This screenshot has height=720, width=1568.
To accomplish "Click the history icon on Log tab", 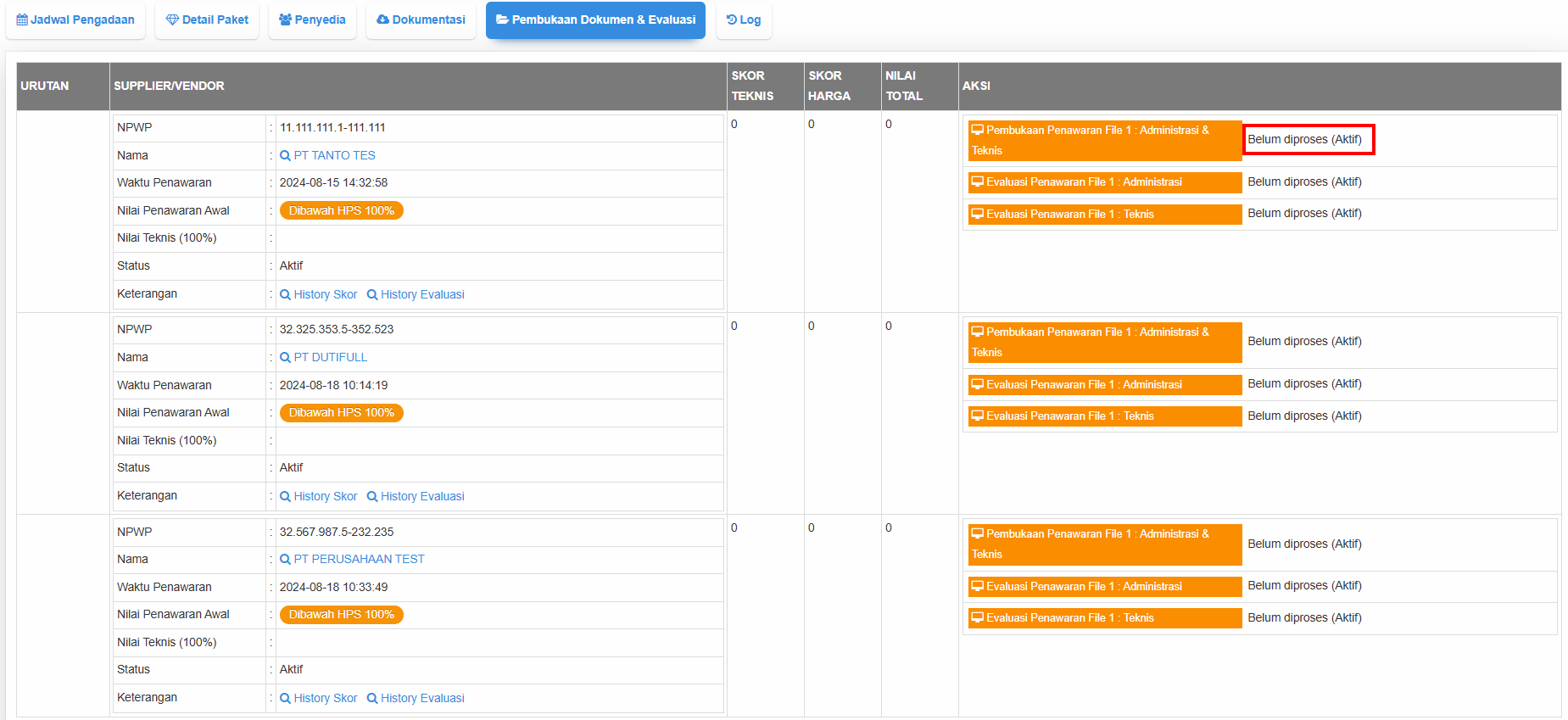I will point(732,20).
